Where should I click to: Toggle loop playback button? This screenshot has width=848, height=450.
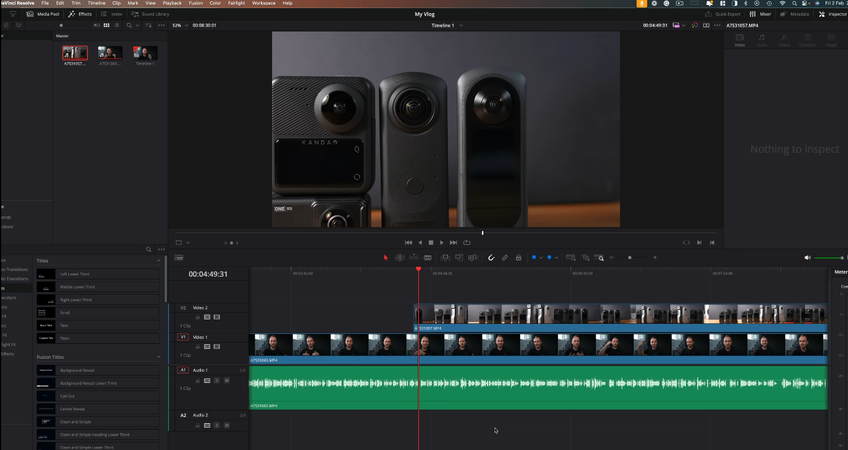point(466,243)
